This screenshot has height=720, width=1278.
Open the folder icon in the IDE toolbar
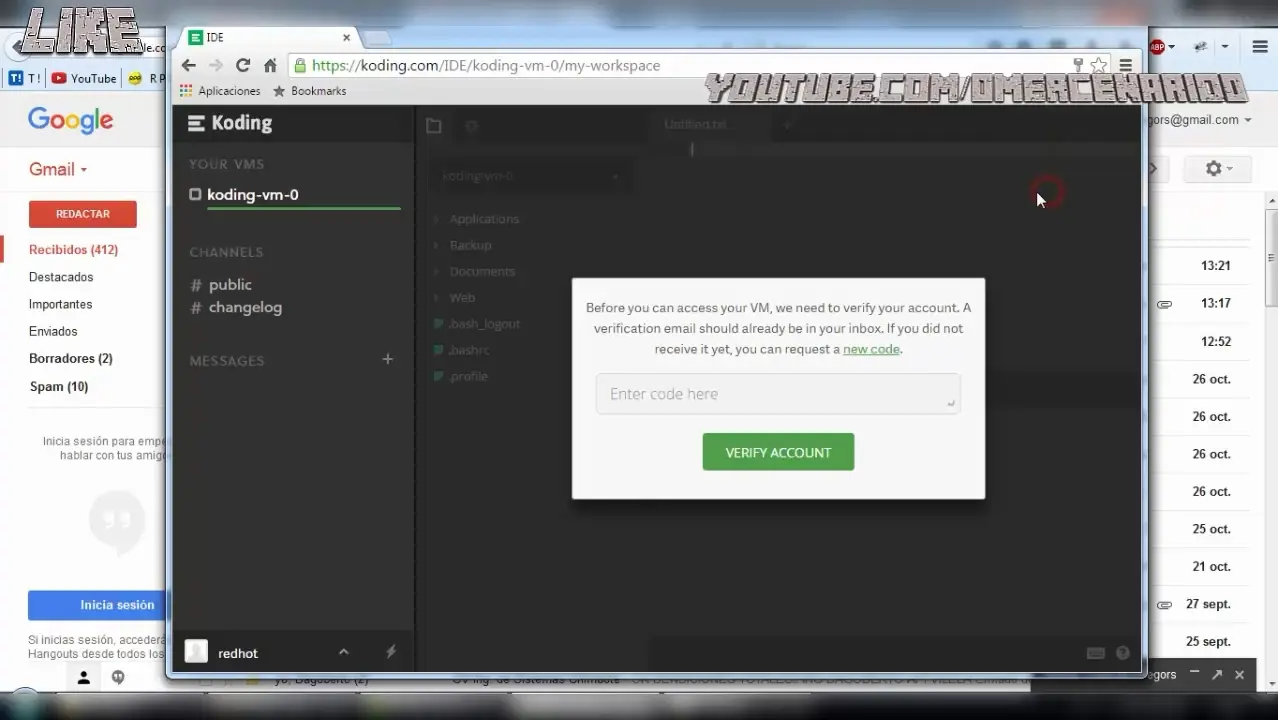(x=433, y=126)
